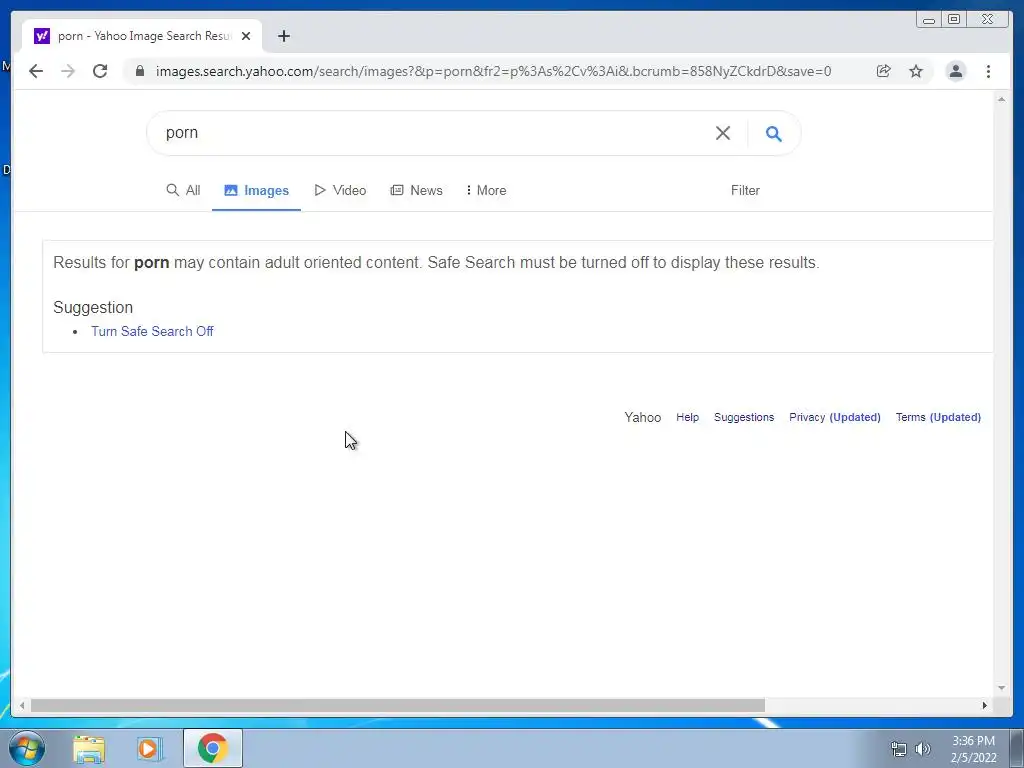
Task: Bookmark this page with the star
Action: point(916,71)
